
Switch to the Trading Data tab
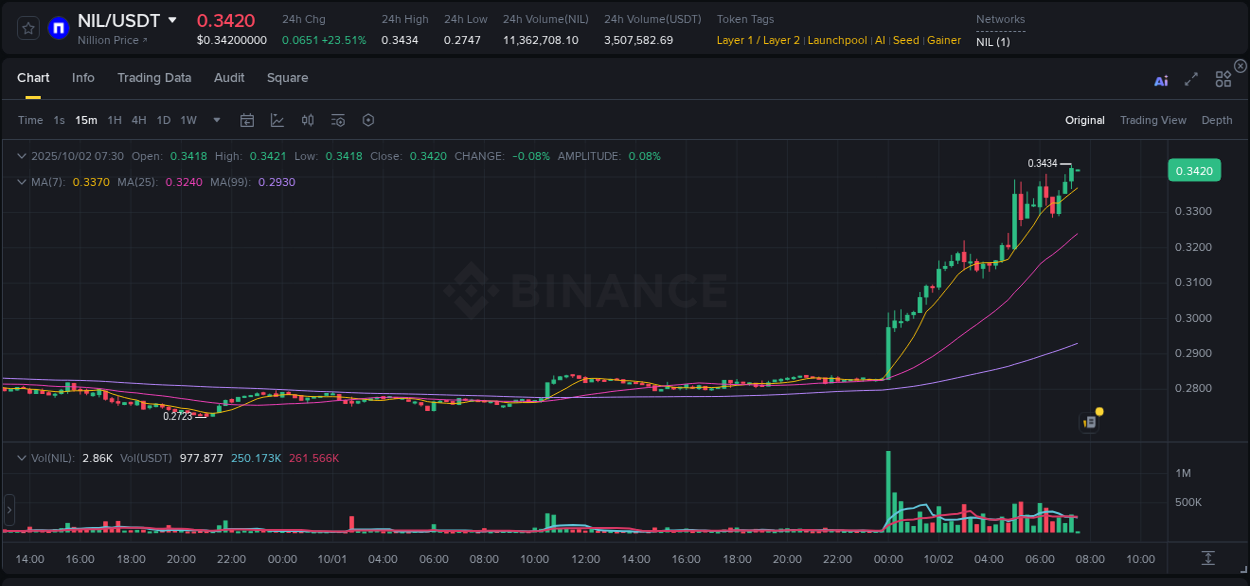pos(154,78)
